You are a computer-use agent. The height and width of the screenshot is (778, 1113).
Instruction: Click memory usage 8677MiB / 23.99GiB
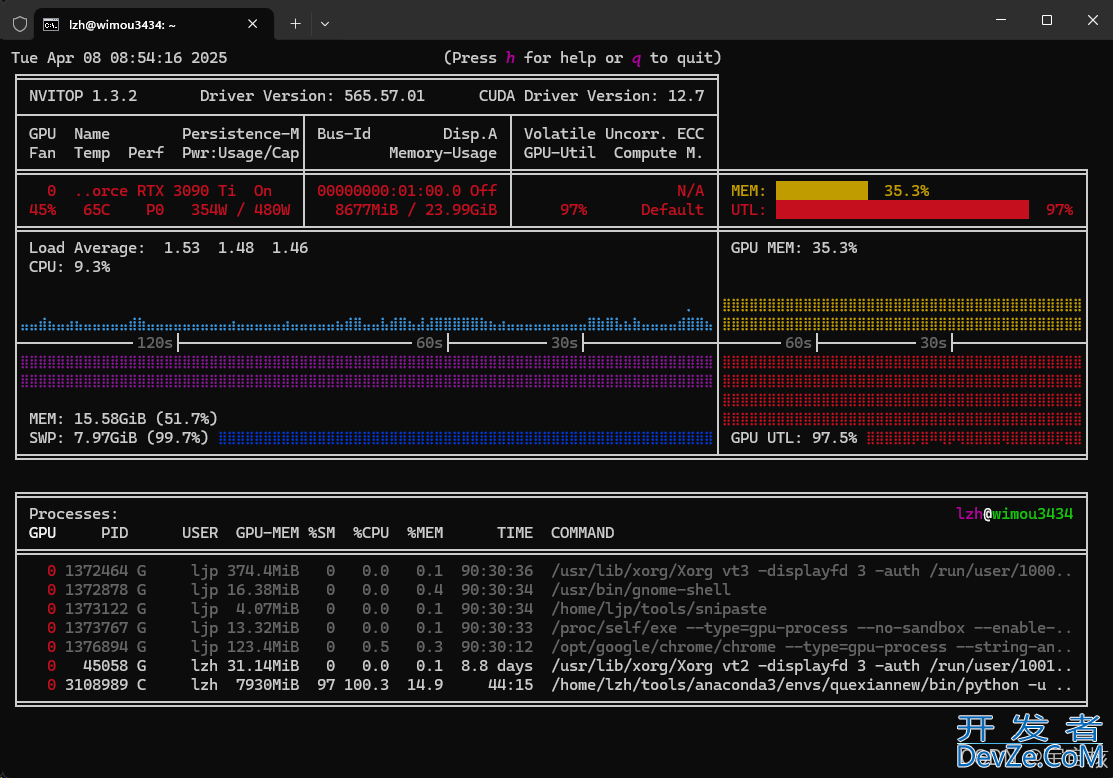[416, 210]
